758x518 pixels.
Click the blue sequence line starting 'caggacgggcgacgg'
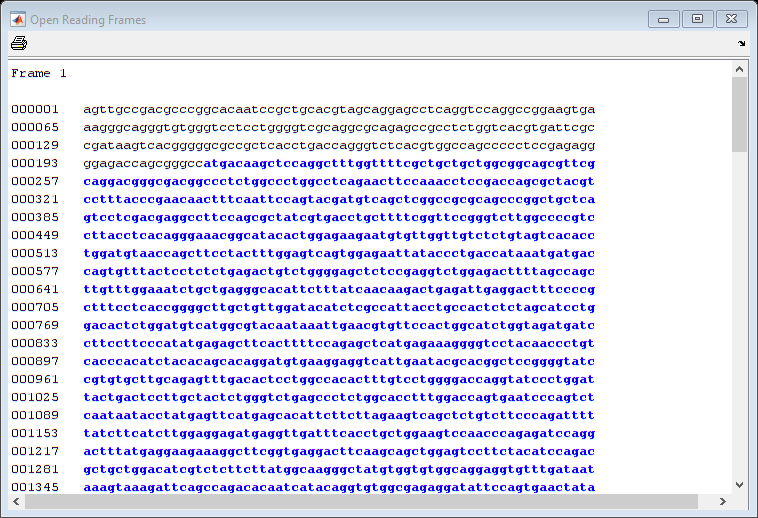point(339,182)
